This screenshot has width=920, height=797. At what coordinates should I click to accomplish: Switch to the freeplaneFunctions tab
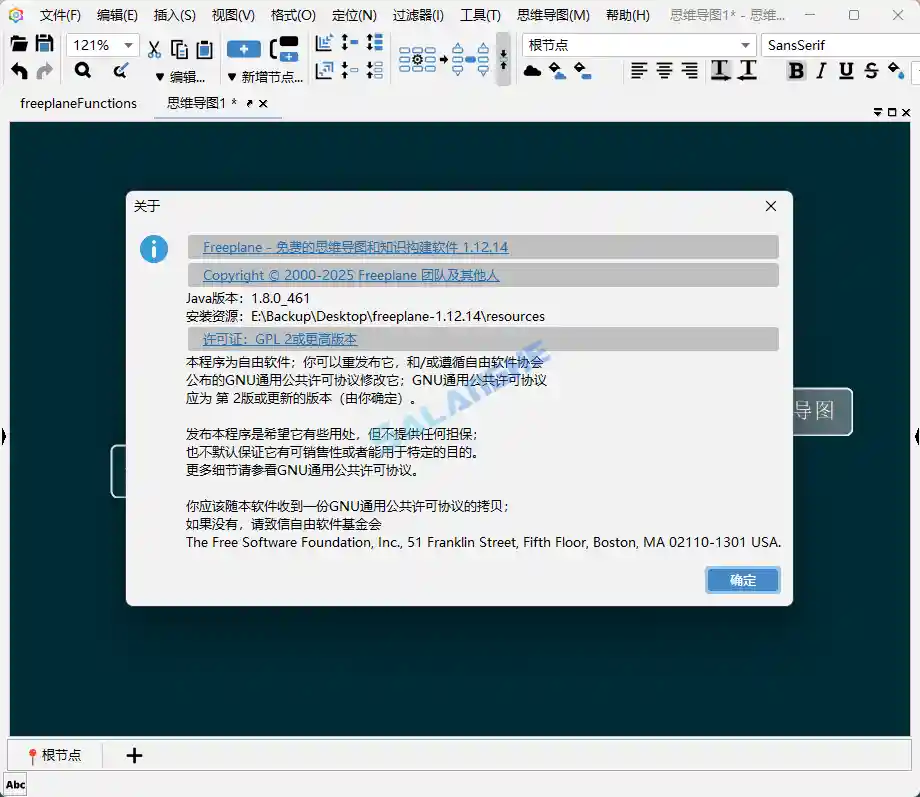pos(77,103)
